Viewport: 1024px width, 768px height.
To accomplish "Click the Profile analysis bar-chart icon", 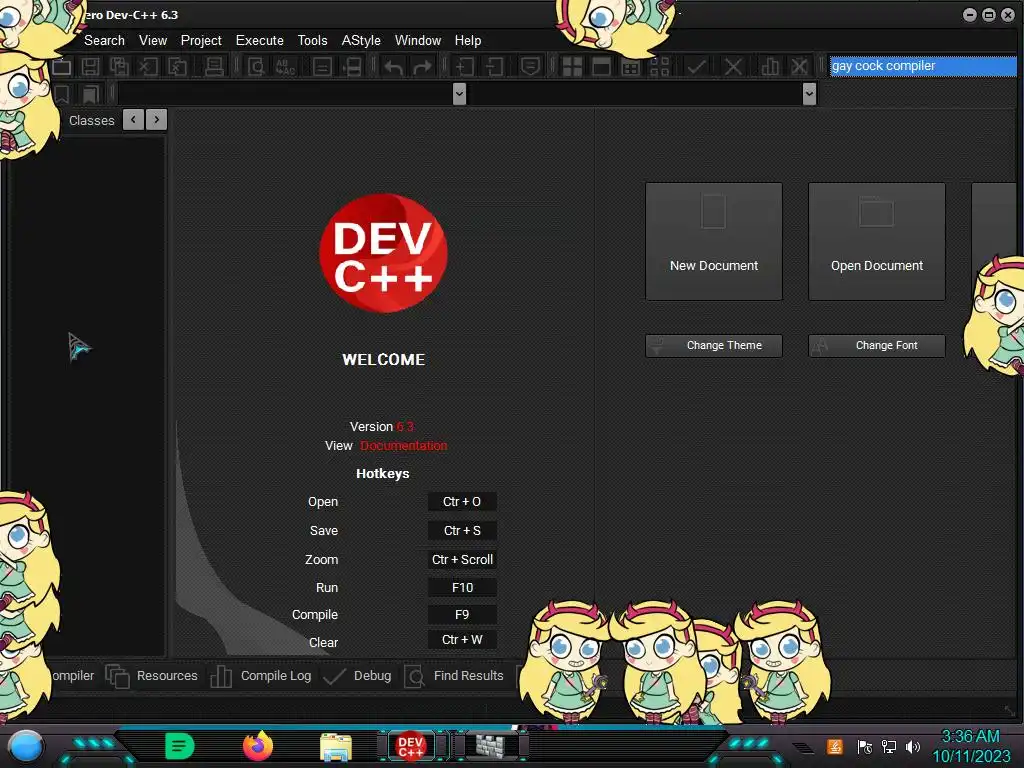I will (x=771, y=67).
